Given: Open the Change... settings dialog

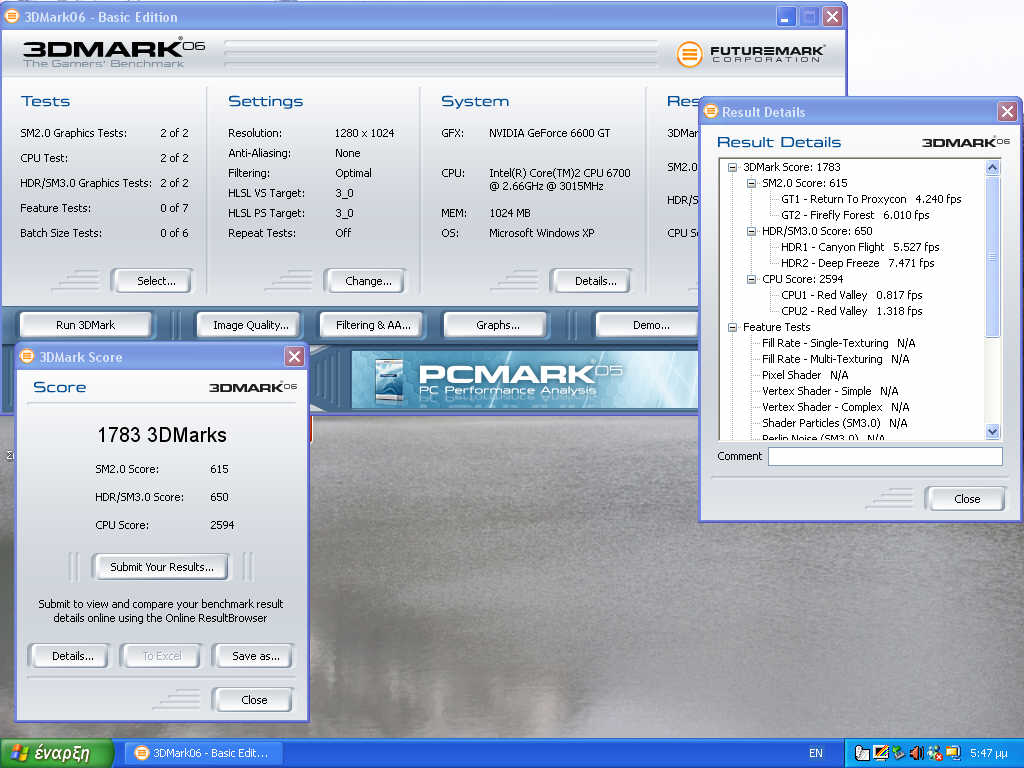Looking at the screenshot, I should coord(365,281).
